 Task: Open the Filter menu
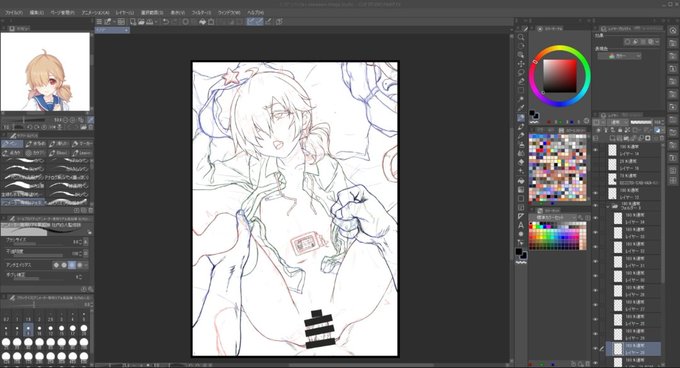[201, 13]
